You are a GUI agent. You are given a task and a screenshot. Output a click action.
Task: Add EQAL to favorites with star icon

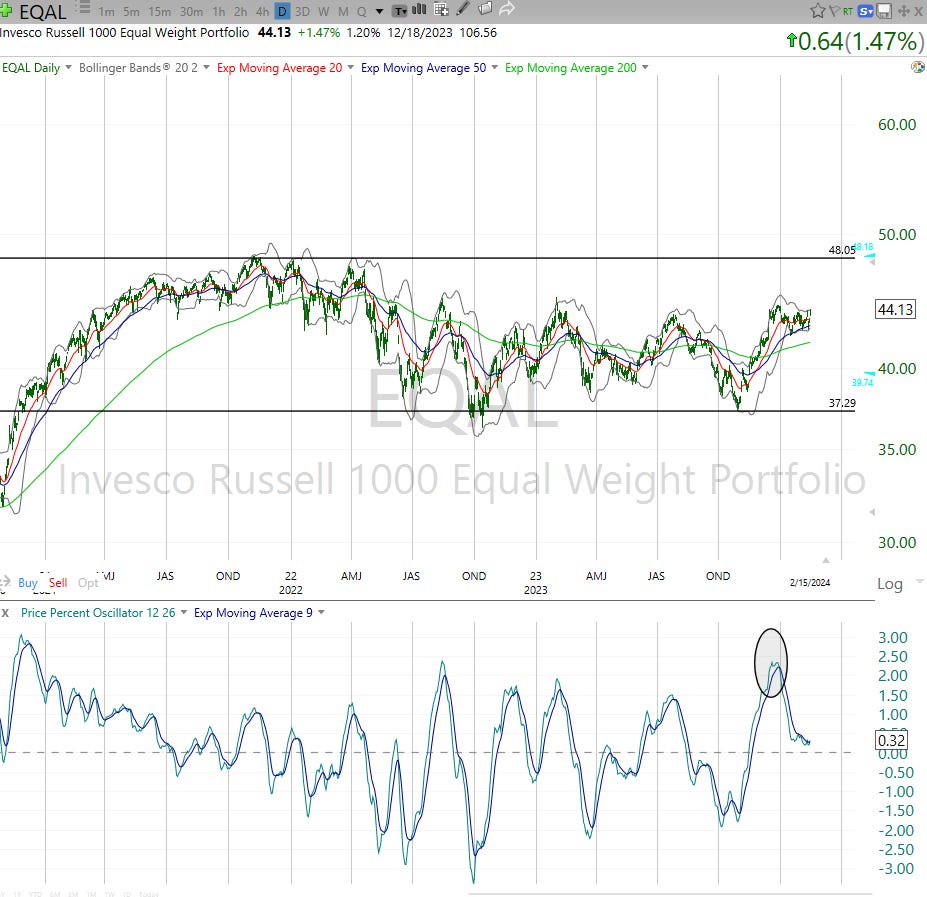tap(818, 11)
